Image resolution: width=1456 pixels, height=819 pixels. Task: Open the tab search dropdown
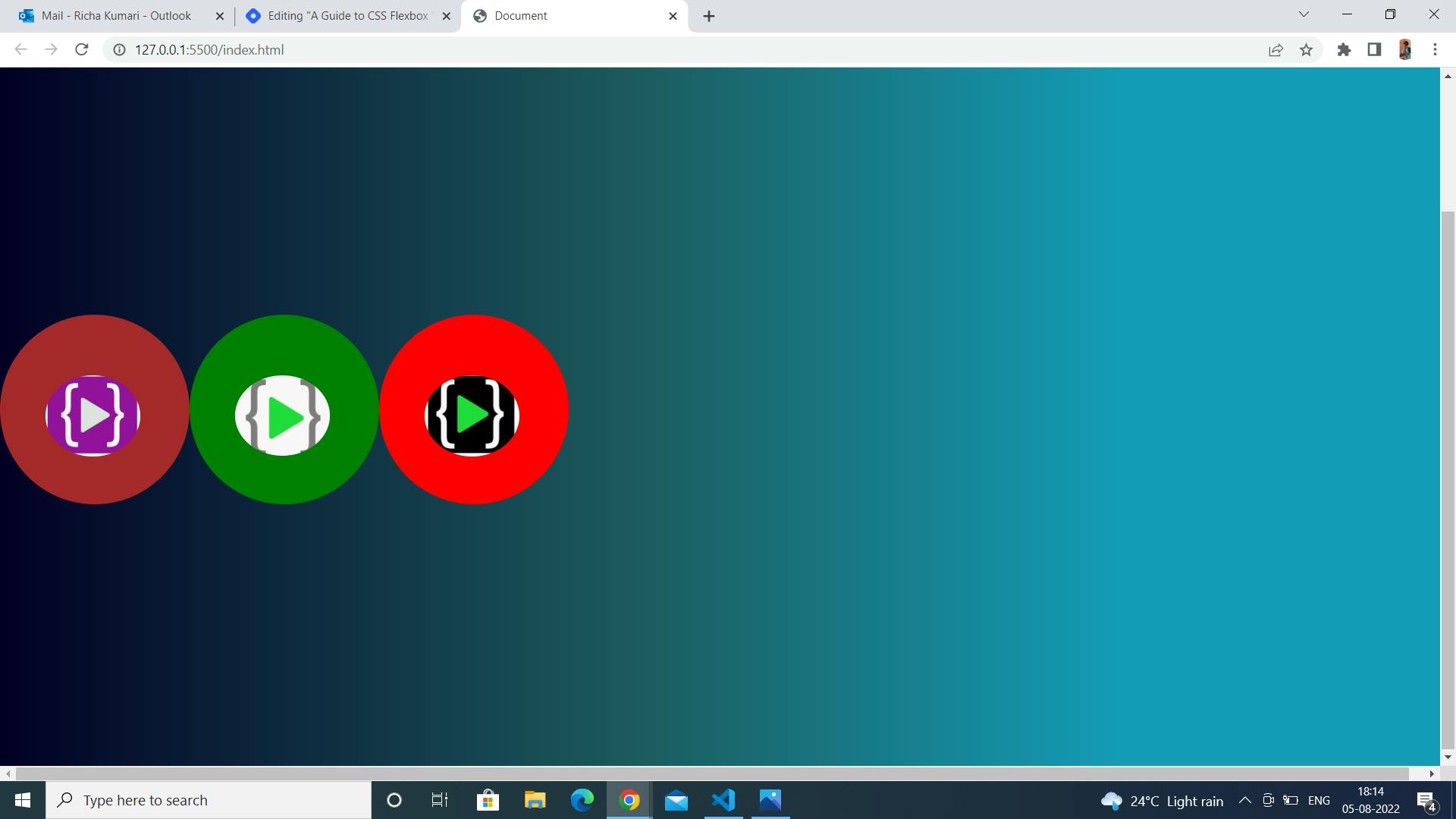coord(1304,14)
